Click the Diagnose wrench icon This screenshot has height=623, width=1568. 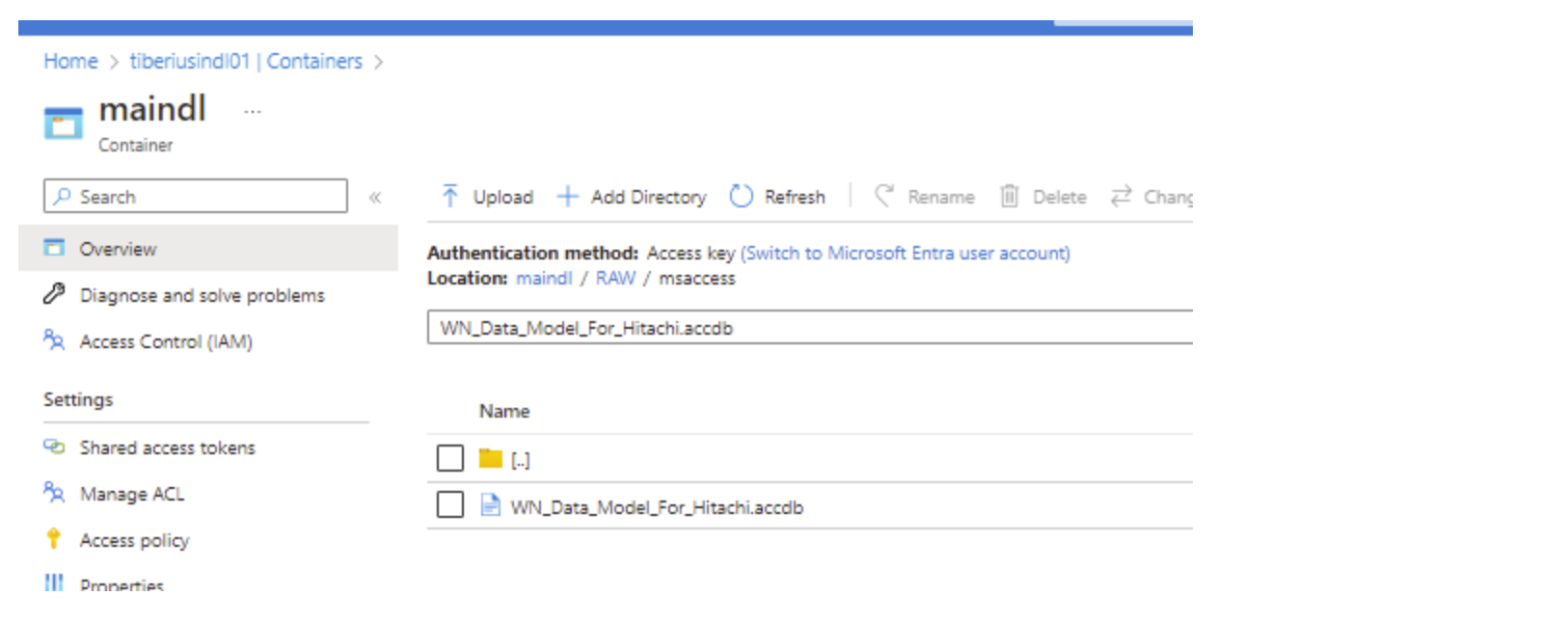(54, 294)
